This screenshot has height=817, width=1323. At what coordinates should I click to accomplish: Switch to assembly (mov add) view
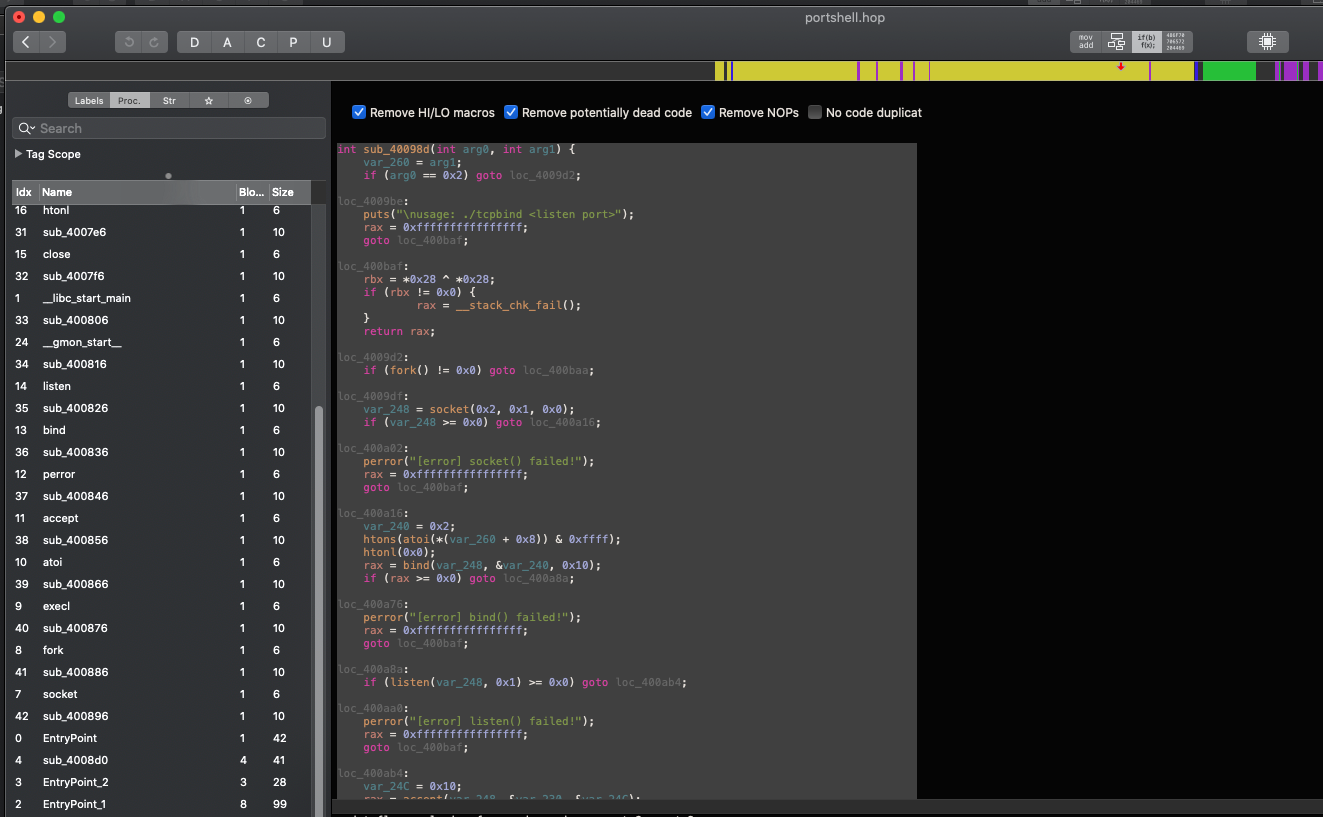[x=1085, y=42]
